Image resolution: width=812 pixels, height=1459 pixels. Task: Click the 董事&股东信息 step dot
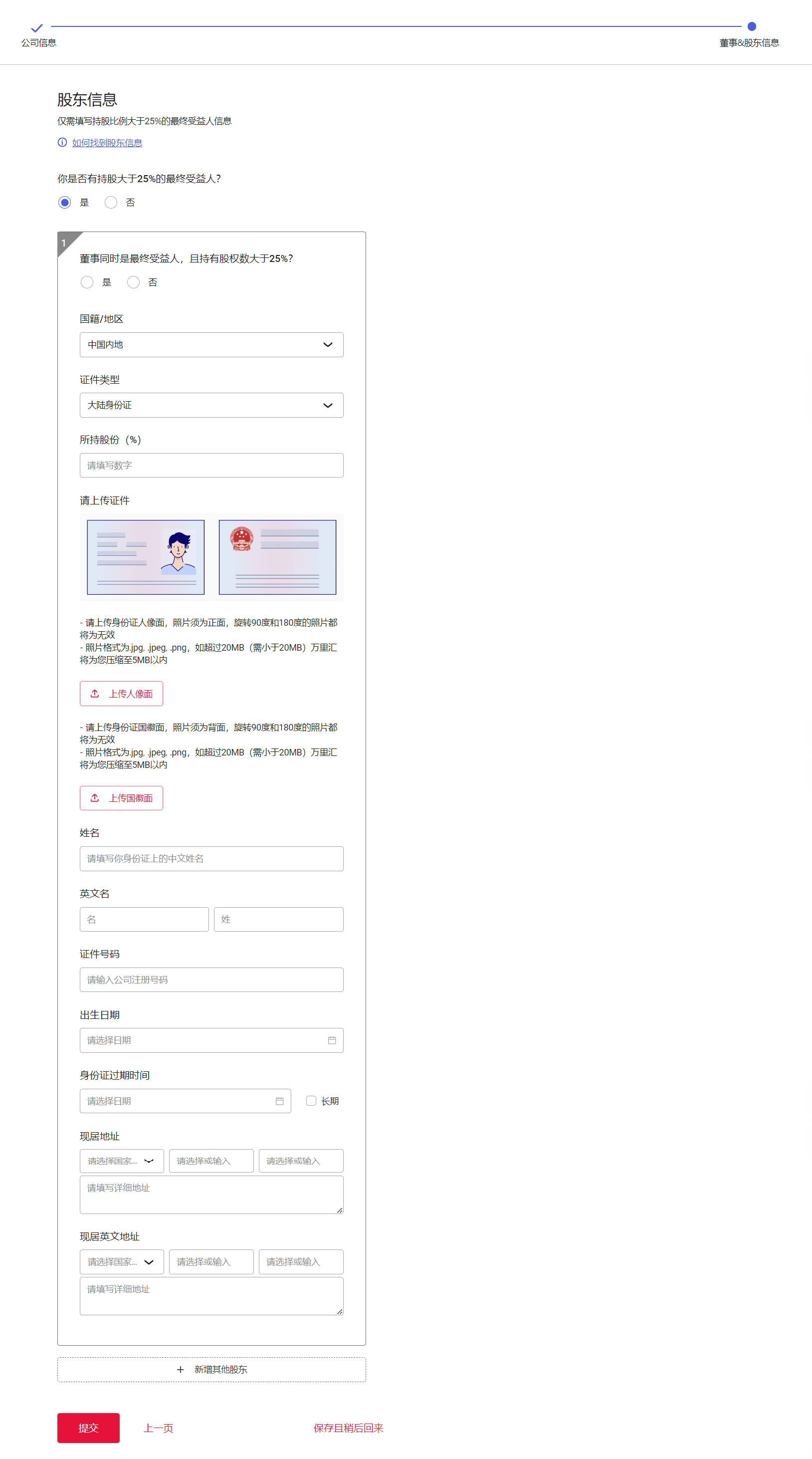click(752, 26)
